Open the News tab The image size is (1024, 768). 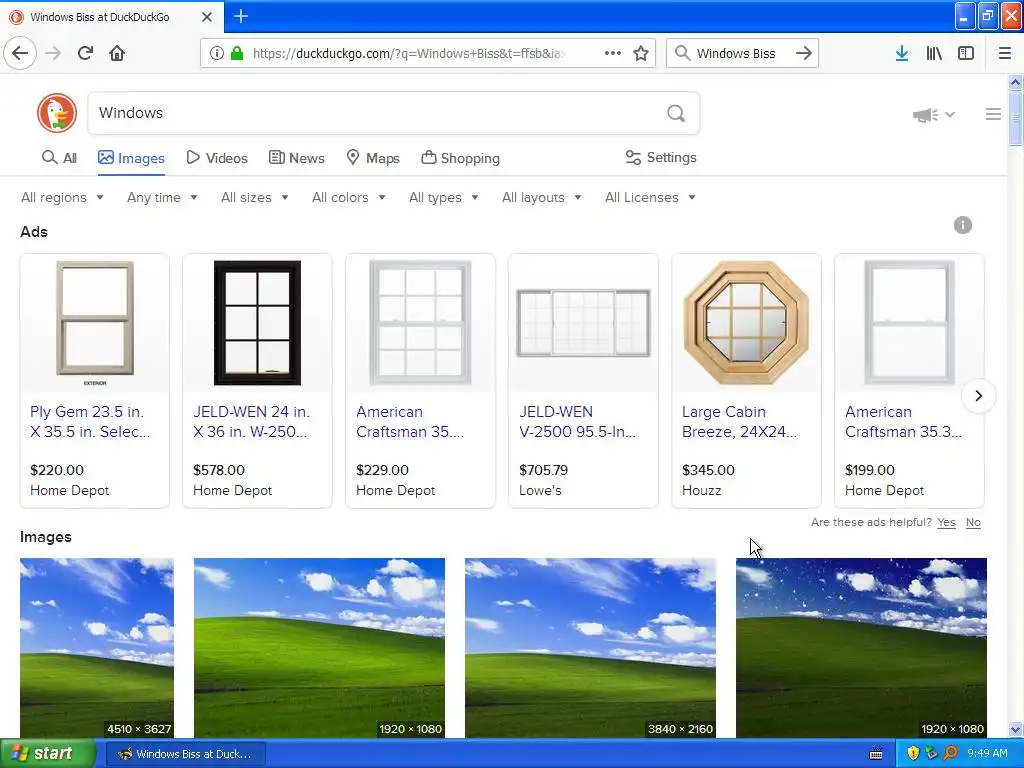click(296, 158)
